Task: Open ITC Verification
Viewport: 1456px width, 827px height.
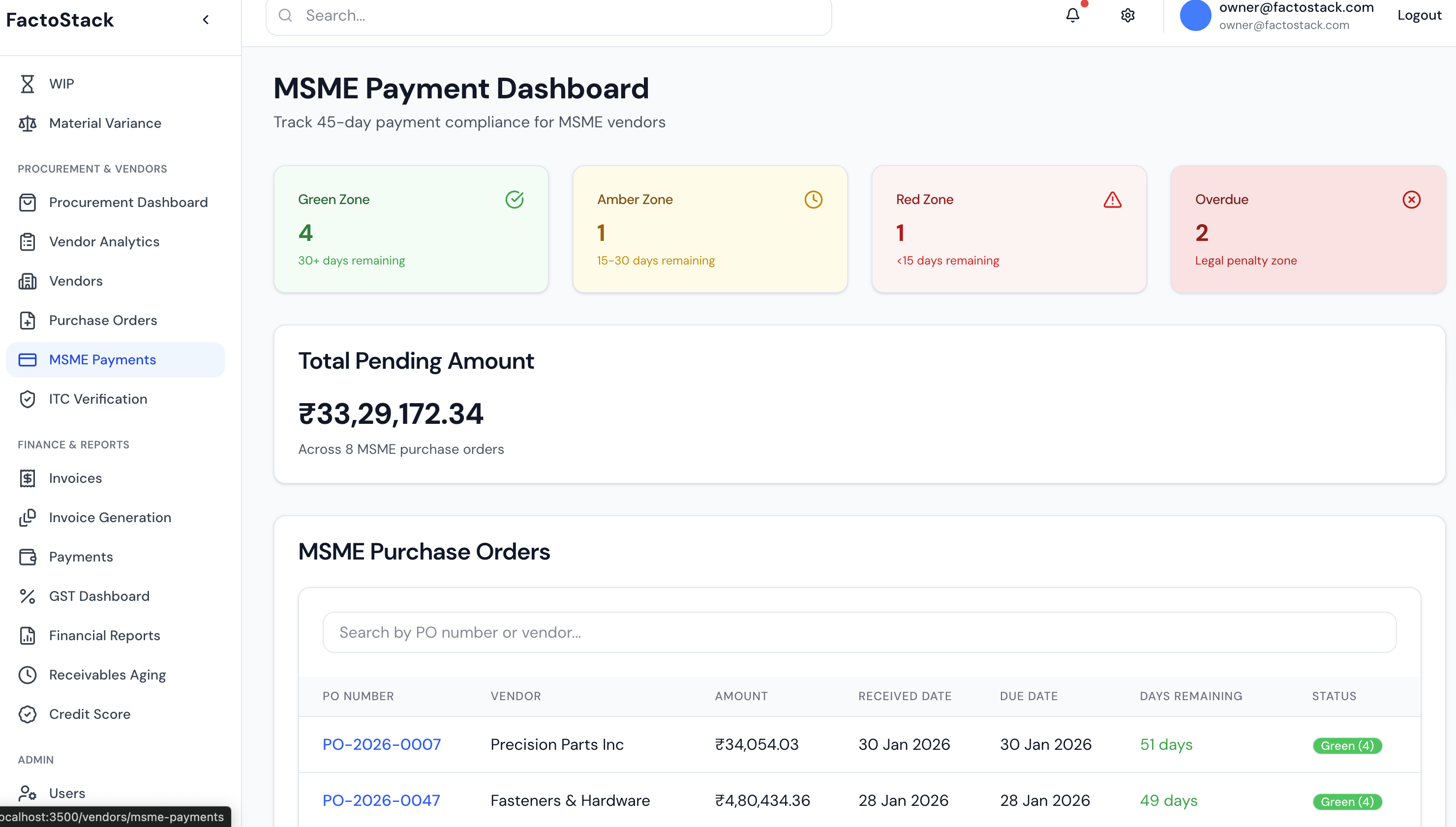Action: pyautogui.click(x=115, y=399)
